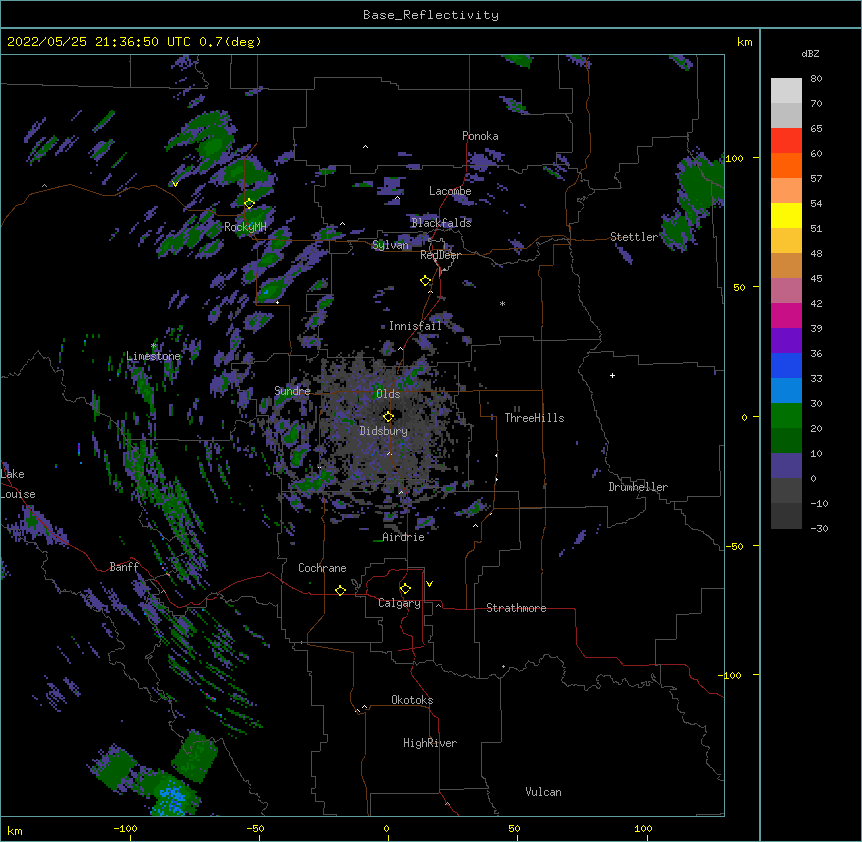Click the Sylvan label on the map
Viewport: 862px width, 842px height.
tap(390, 245)
